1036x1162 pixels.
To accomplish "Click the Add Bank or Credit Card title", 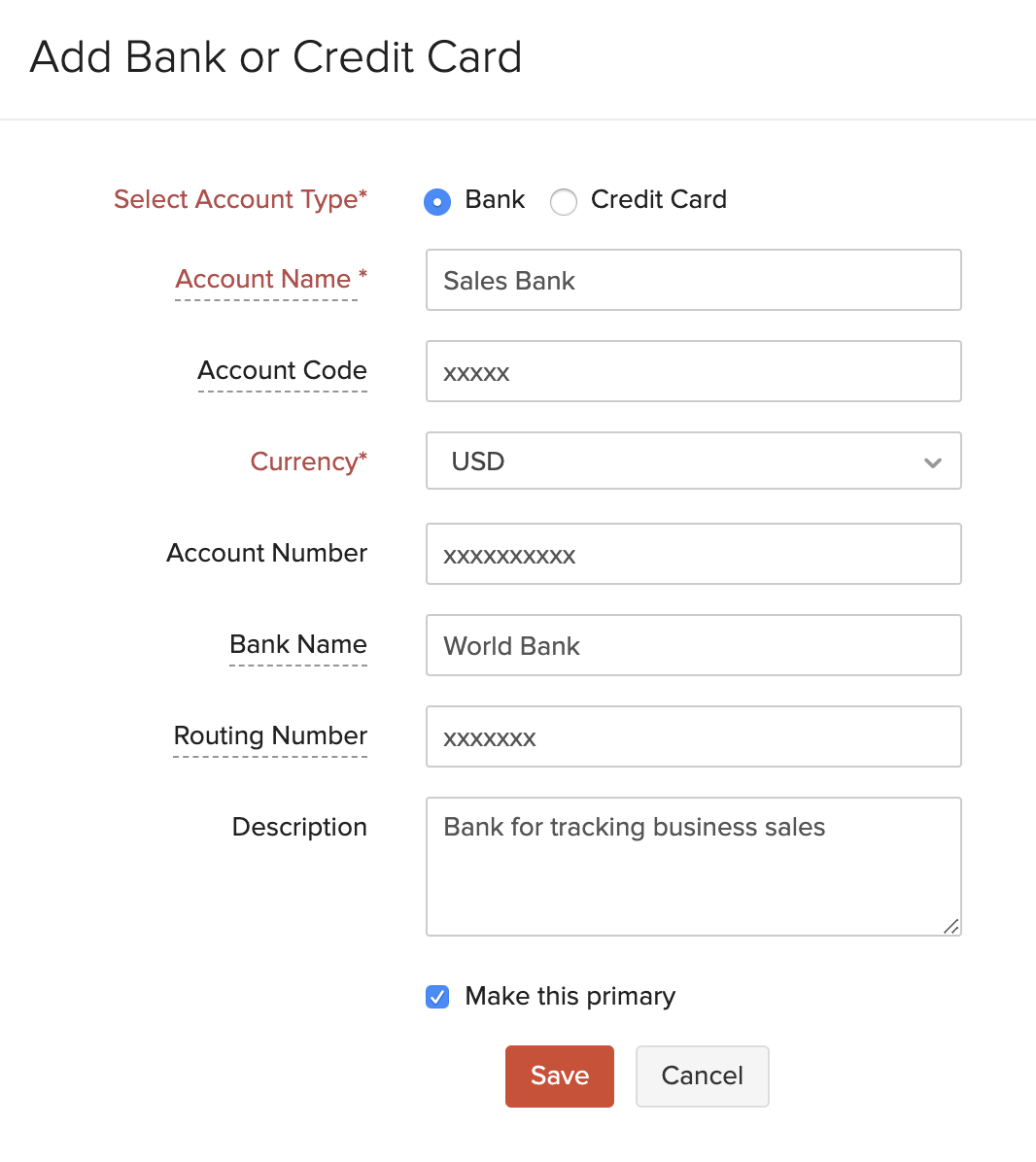I will 276,57.
